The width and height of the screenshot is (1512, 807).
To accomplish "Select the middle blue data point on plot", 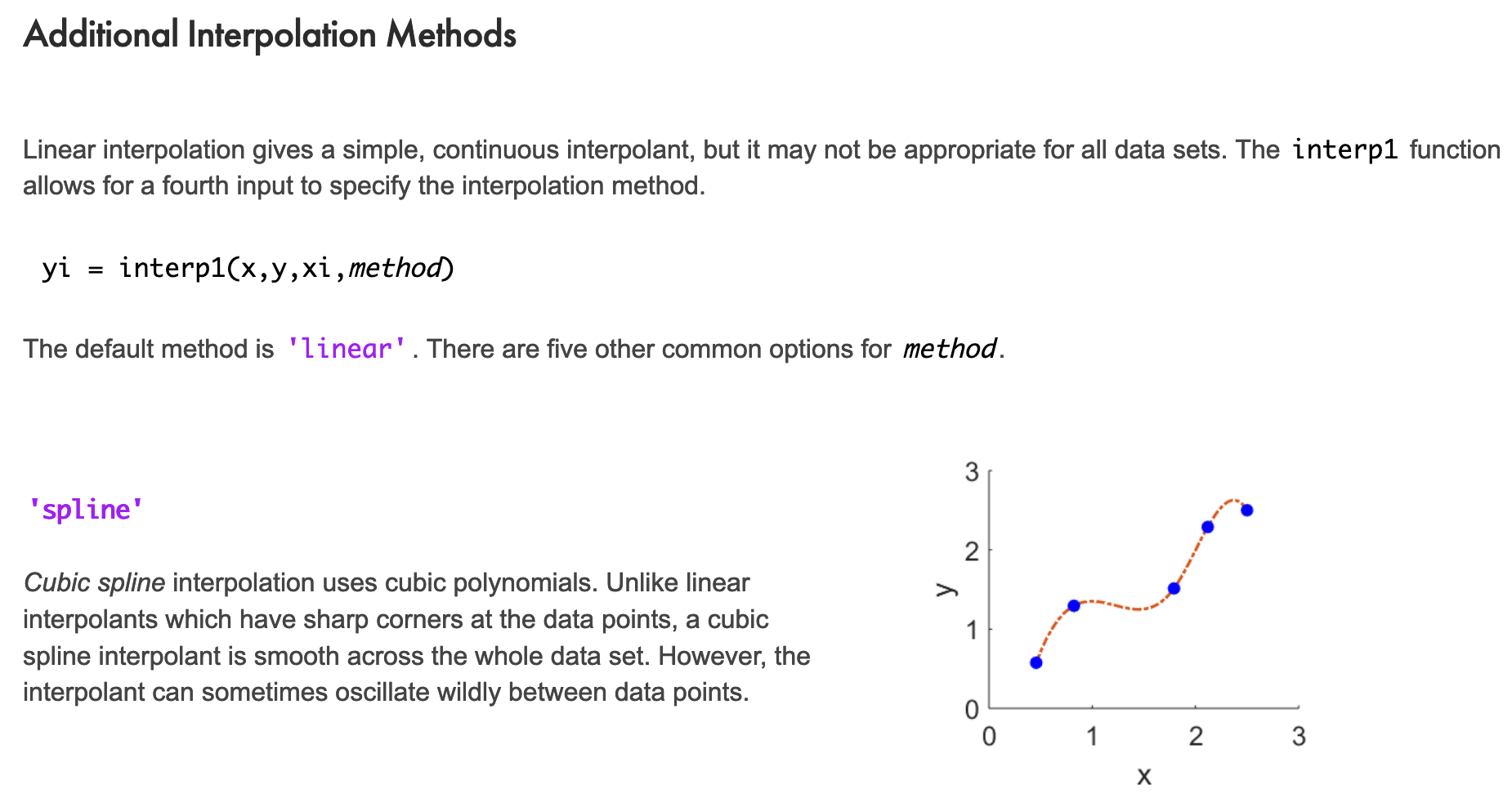I will tap(1174, 588).
